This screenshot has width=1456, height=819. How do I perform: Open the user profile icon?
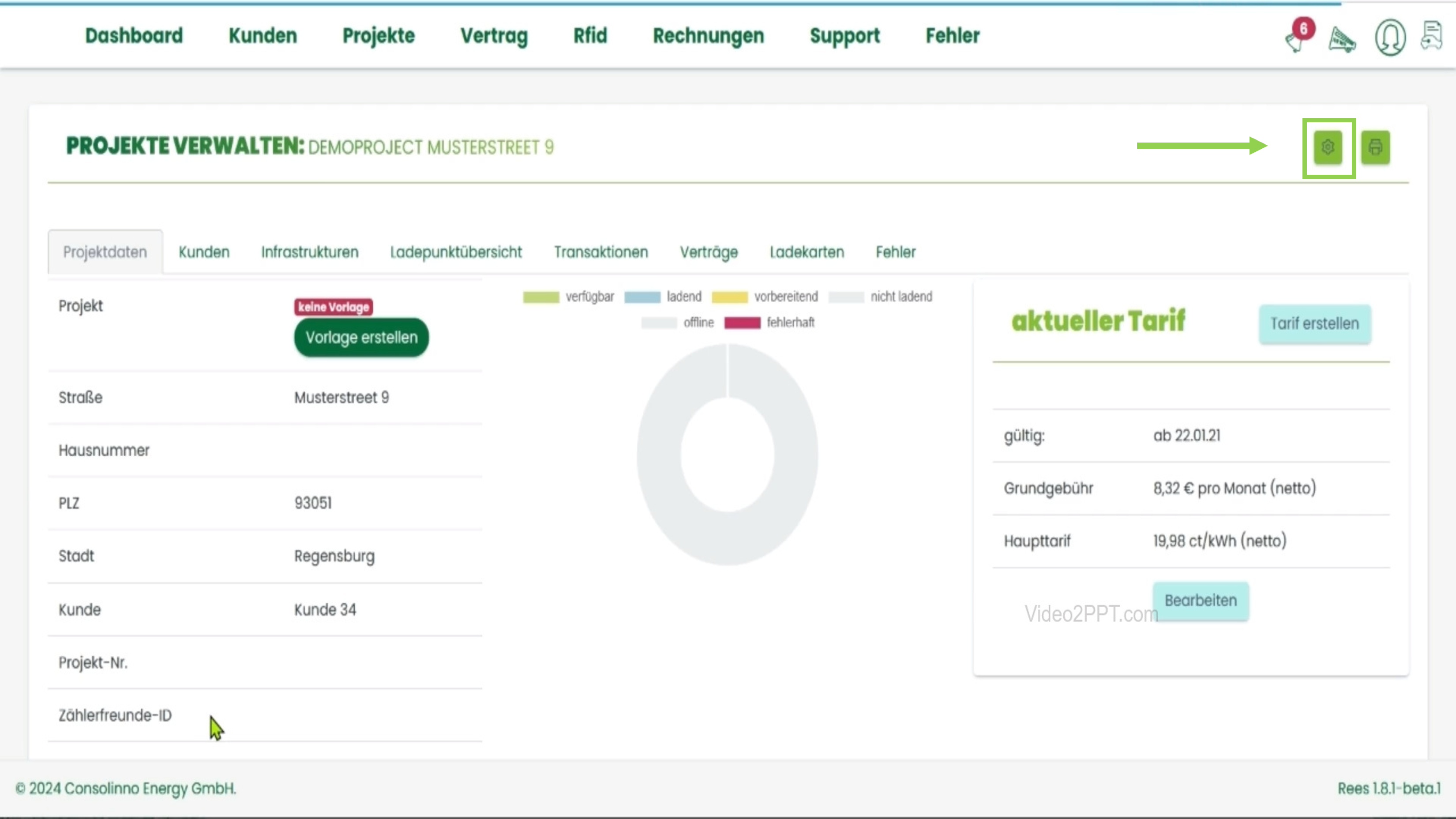pos(1390,37)
